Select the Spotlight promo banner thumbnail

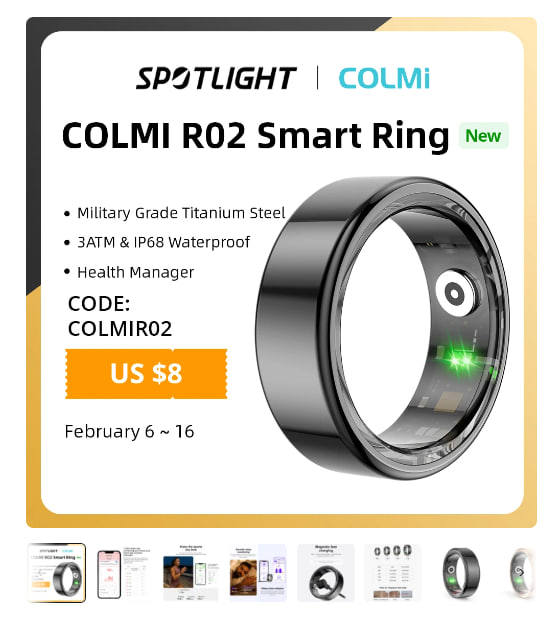tap(56, 573)
